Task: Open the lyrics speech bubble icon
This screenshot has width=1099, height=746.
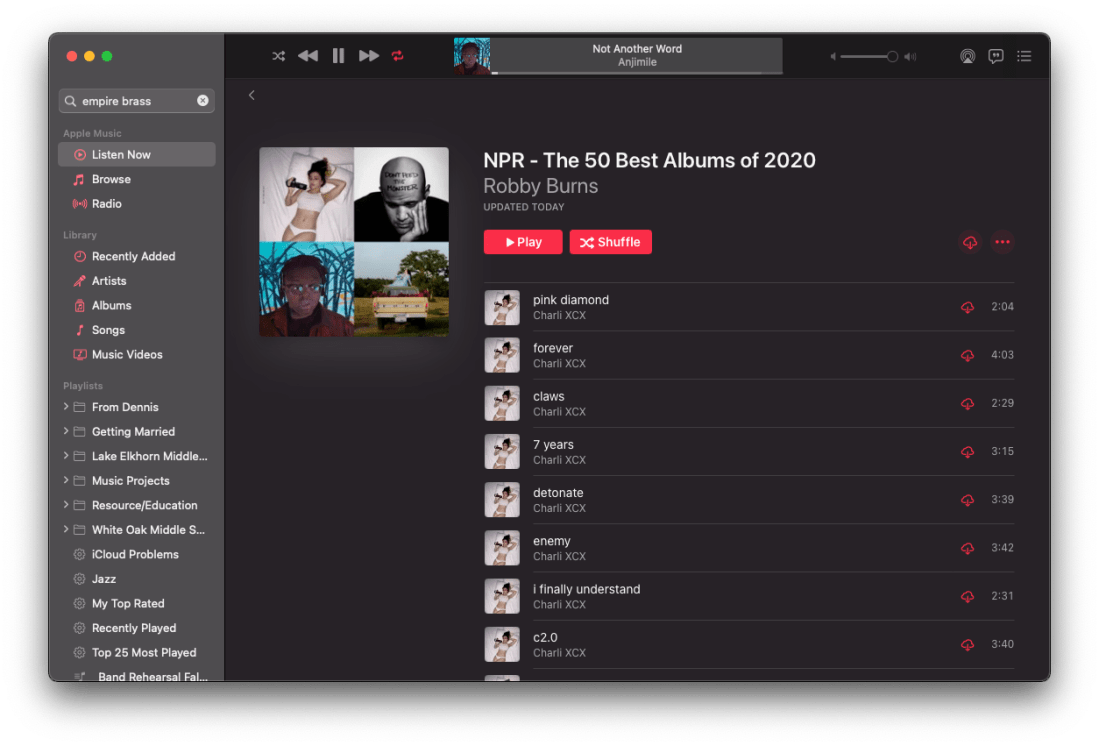Action: pyautogui.click(x=995, y=56)
